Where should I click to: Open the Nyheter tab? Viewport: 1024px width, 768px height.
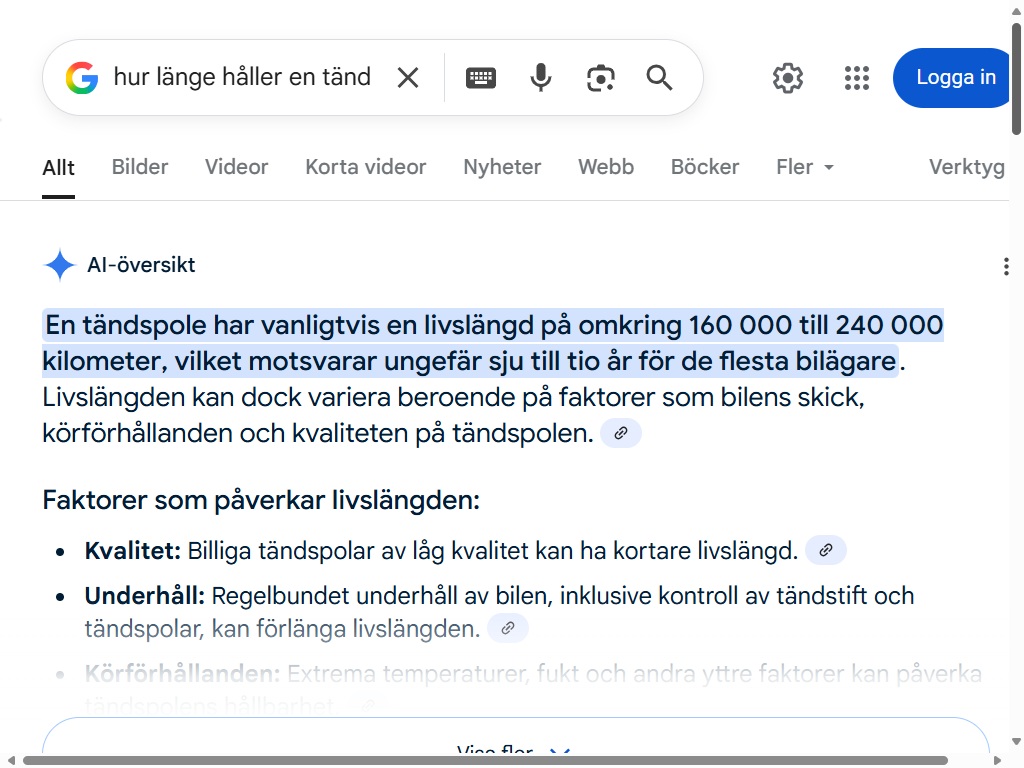[x=502, y=167]
